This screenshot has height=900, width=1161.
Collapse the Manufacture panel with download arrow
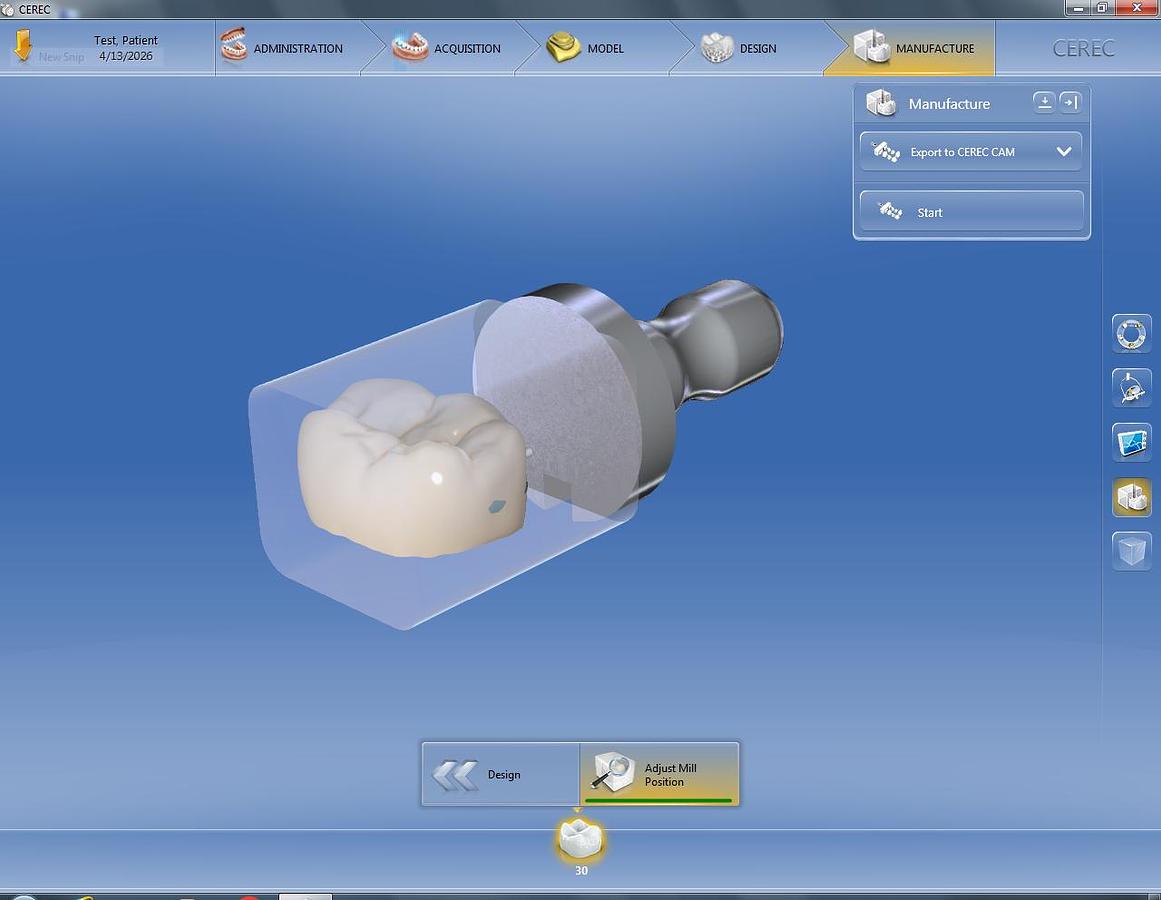(1043, 101)
